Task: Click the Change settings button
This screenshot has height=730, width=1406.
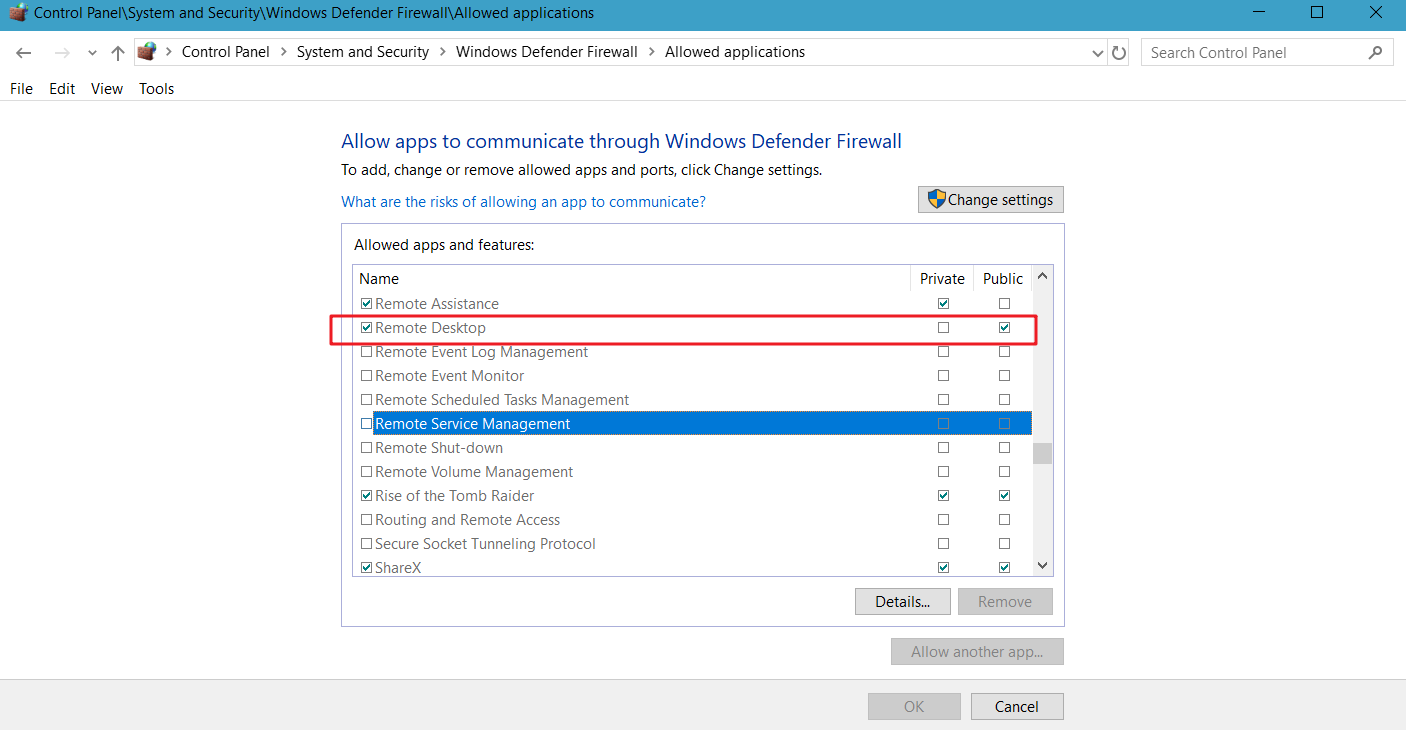Action: (x=991, y=200)
